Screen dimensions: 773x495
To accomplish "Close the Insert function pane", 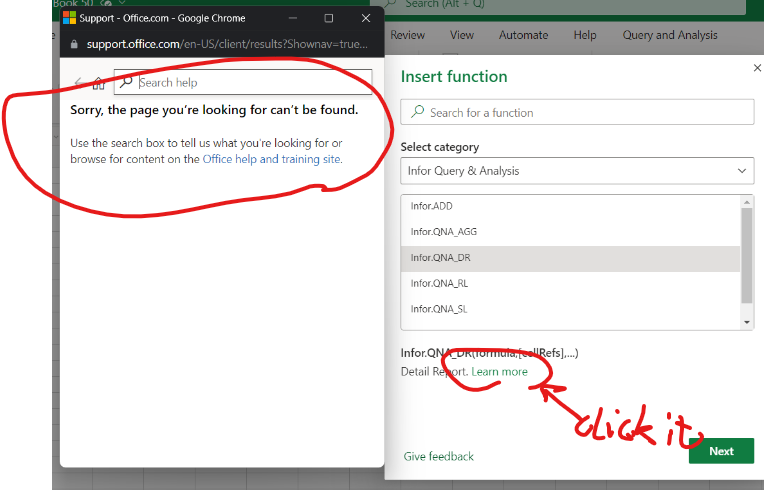I will click(x=757, y=68).
